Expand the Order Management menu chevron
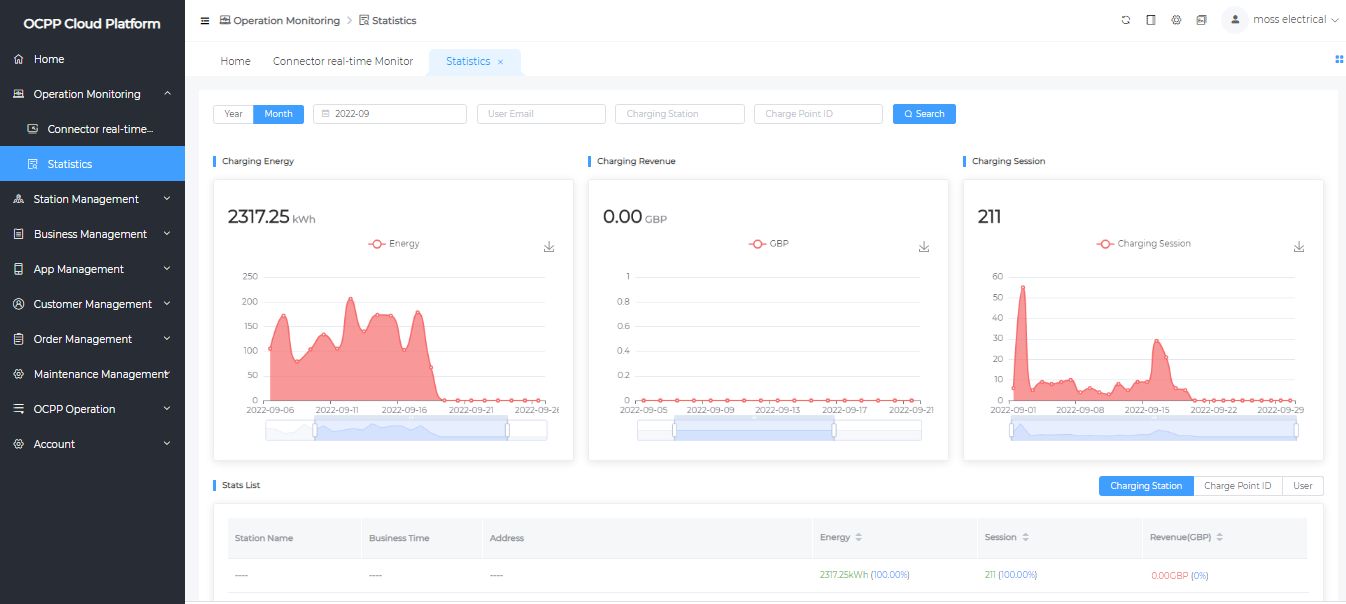 [x=167, y=339]
